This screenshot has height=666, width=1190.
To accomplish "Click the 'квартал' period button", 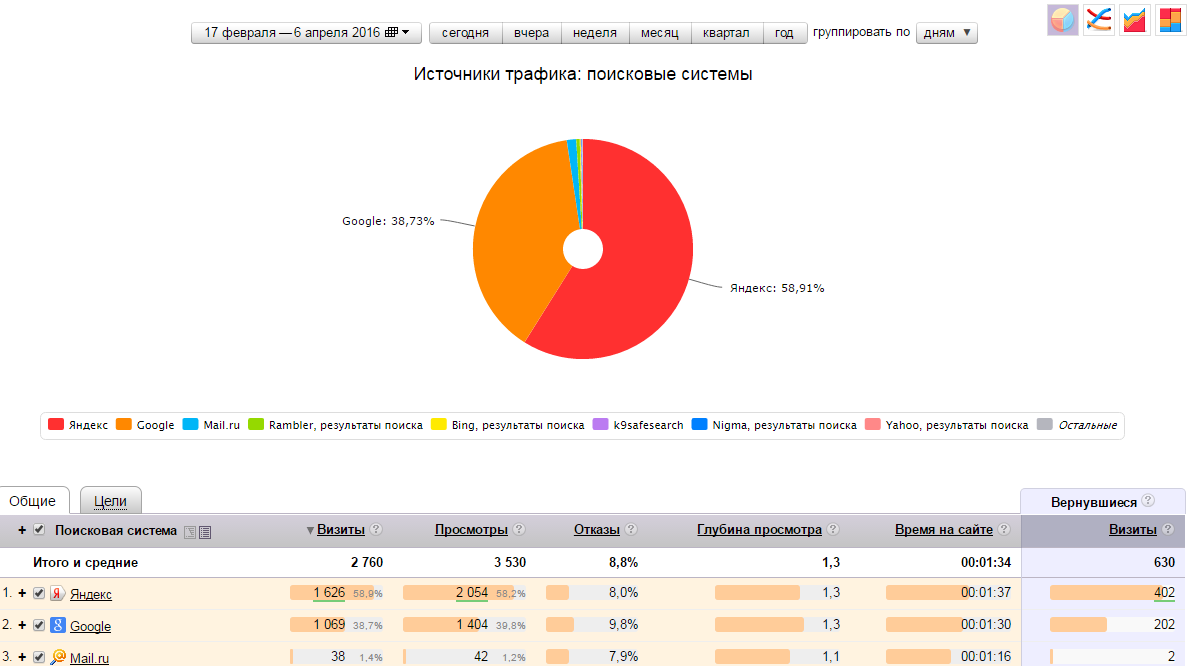I will (x=725, y=33).
